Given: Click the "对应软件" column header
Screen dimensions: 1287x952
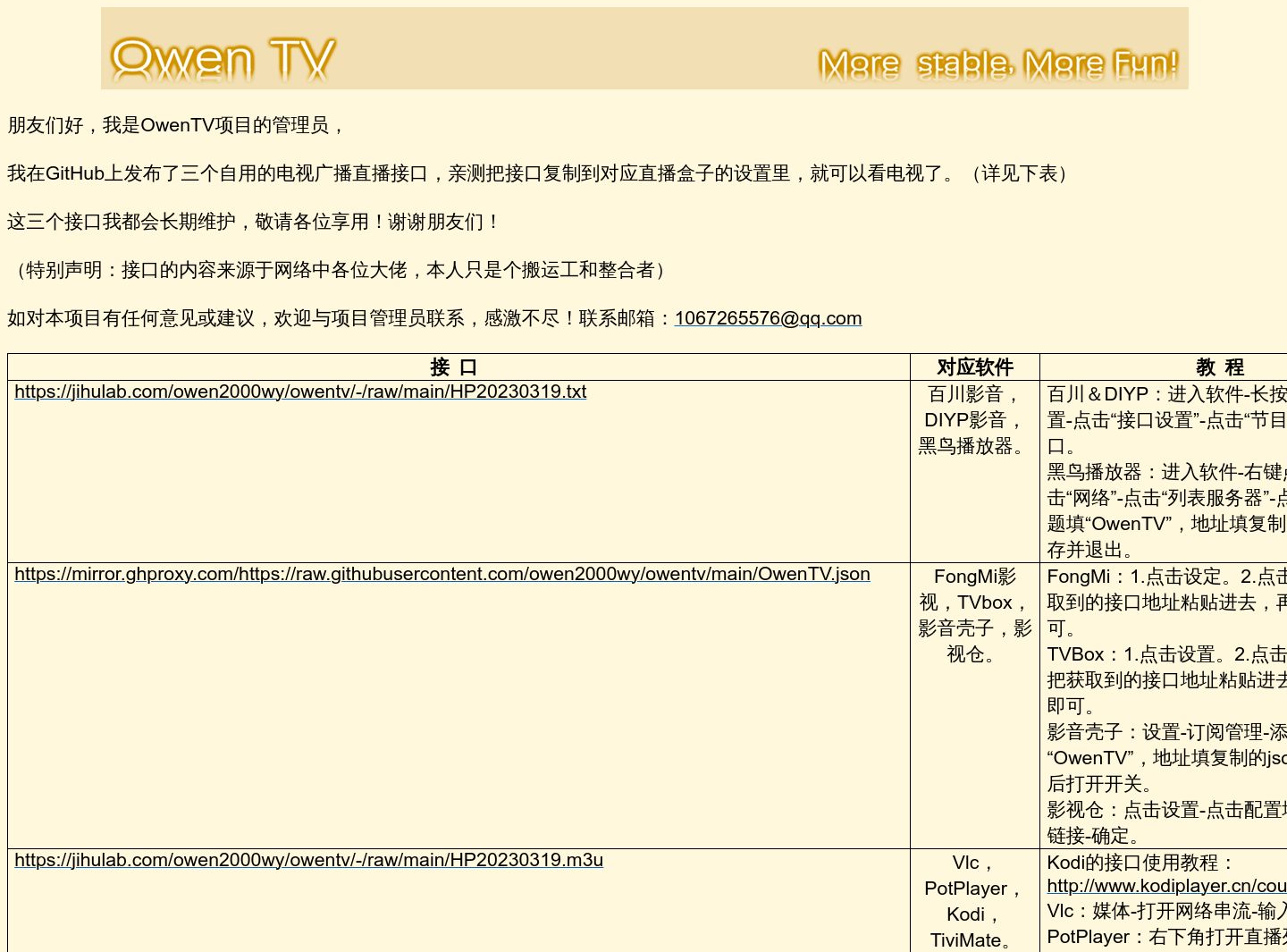Looking at the screenshot, I should [x=974, y=367].
